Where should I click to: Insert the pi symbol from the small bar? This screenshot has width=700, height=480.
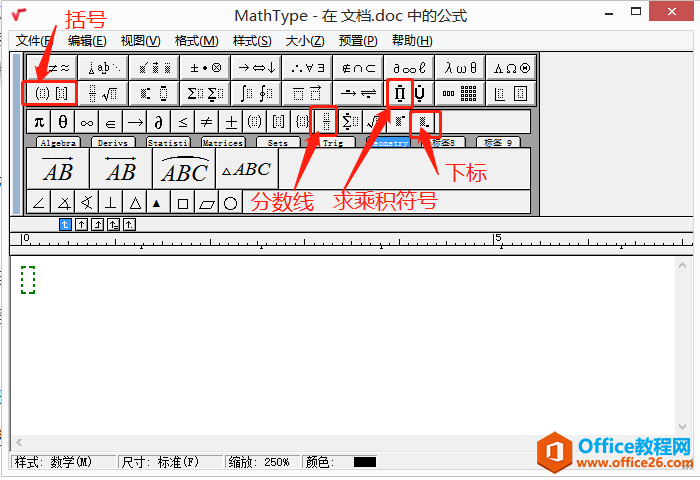click(39, 121)
